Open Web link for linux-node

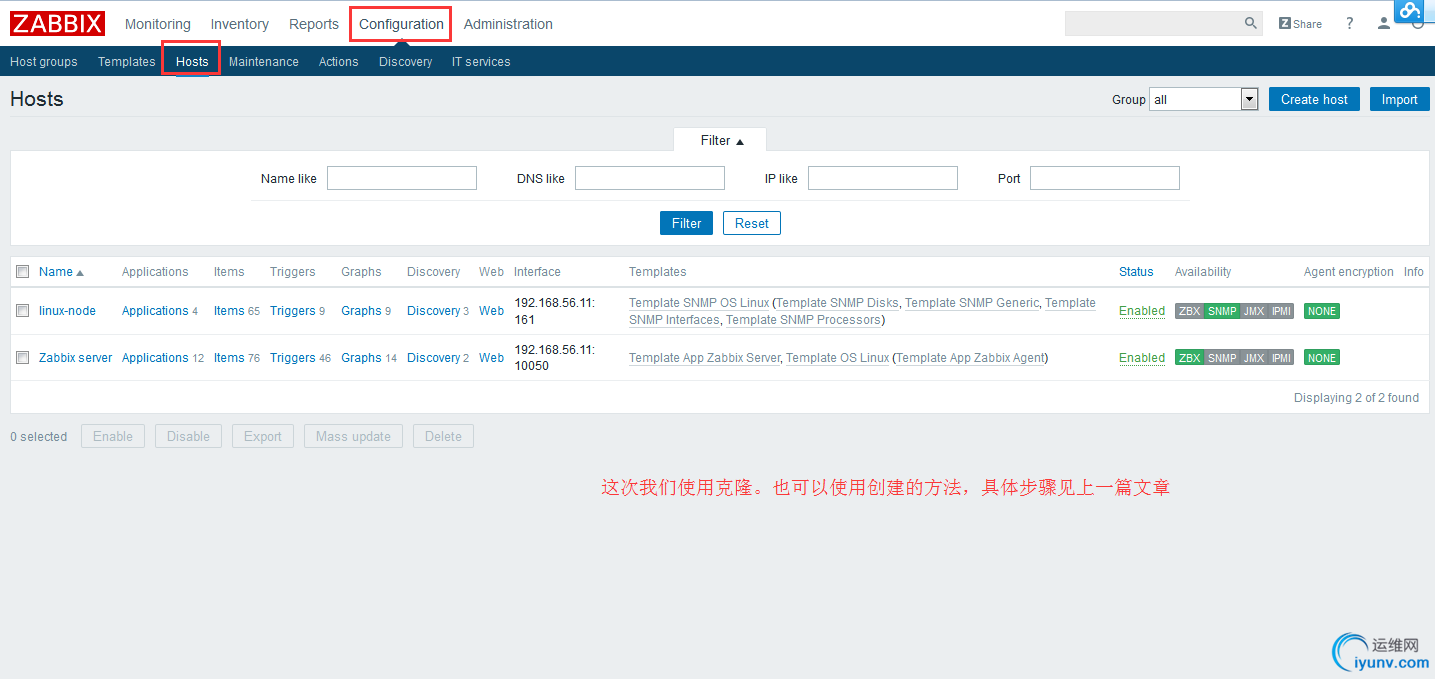pyautogui.click(x=491, y=311)
